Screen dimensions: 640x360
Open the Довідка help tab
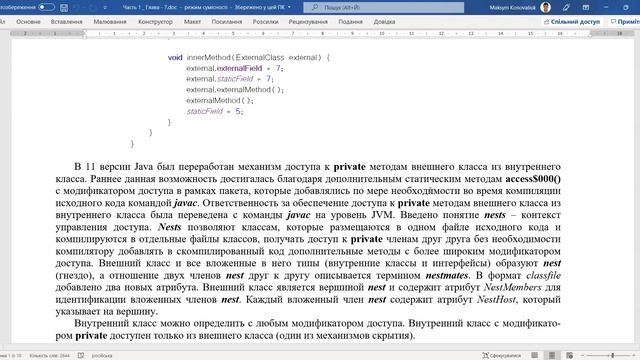(384, 22)
